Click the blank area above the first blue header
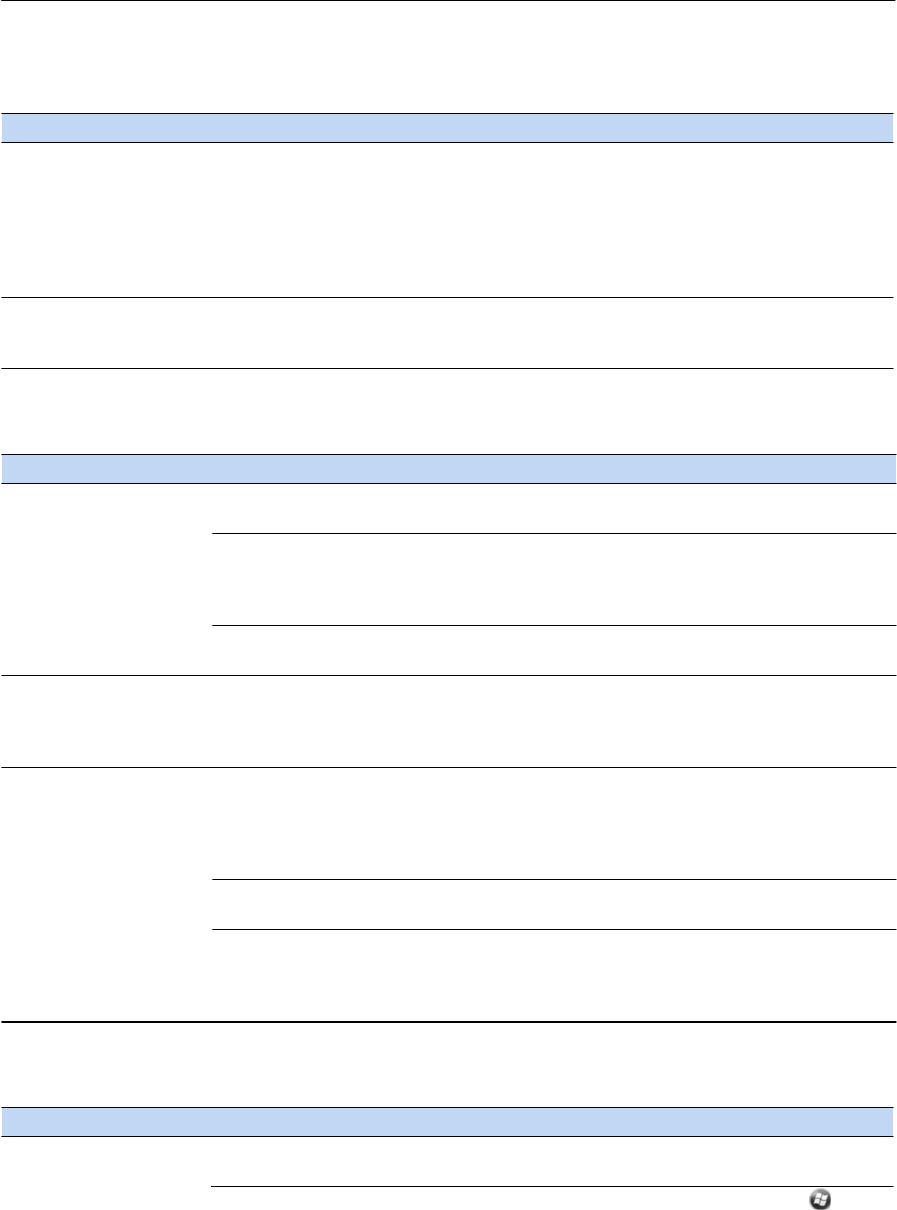Screen dimensions: 897x1210 coord(447,57)
